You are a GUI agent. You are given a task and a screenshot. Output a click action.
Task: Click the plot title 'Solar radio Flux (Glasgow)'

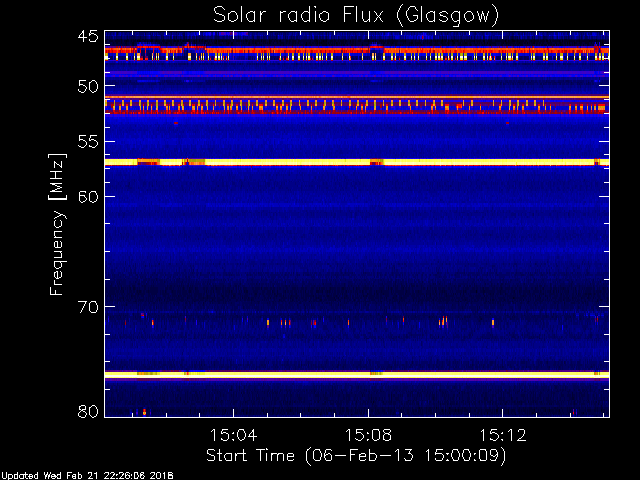[x=356, y=16]
